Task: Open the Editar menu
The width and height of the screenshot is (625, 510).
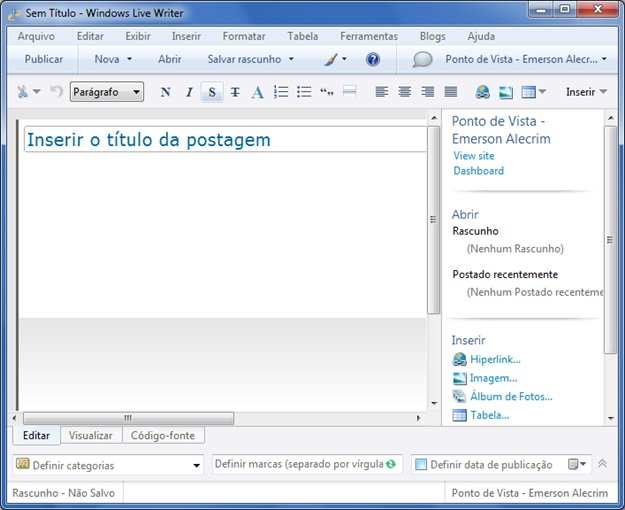Action: (x=90, y=36)
